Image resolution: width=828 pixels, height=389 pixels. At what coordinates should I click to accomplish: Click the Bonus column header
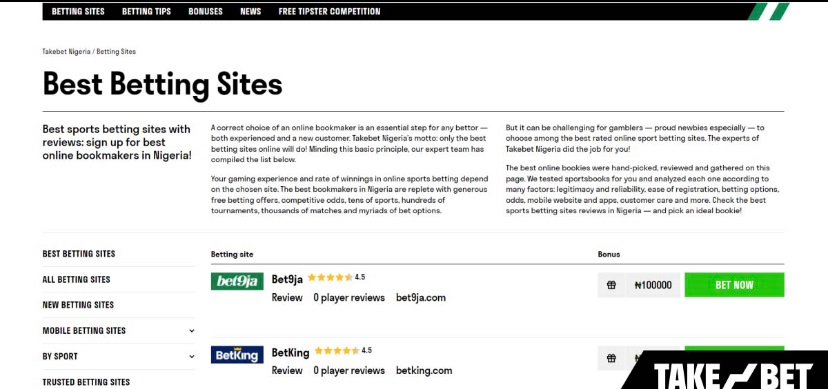[x=609, y=254]
